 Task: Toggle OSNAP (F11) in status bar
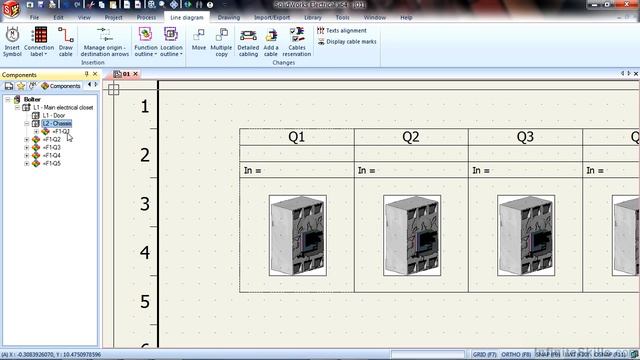[x=608, y=354]
